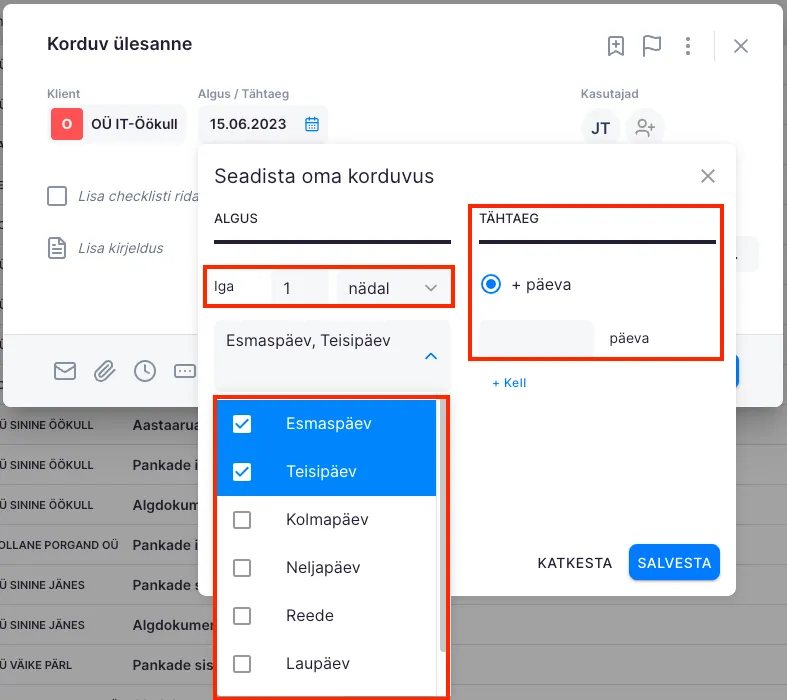Screen dimensions: 787x700
Task: Click the envelope email icon
Action: coord(65,371)
